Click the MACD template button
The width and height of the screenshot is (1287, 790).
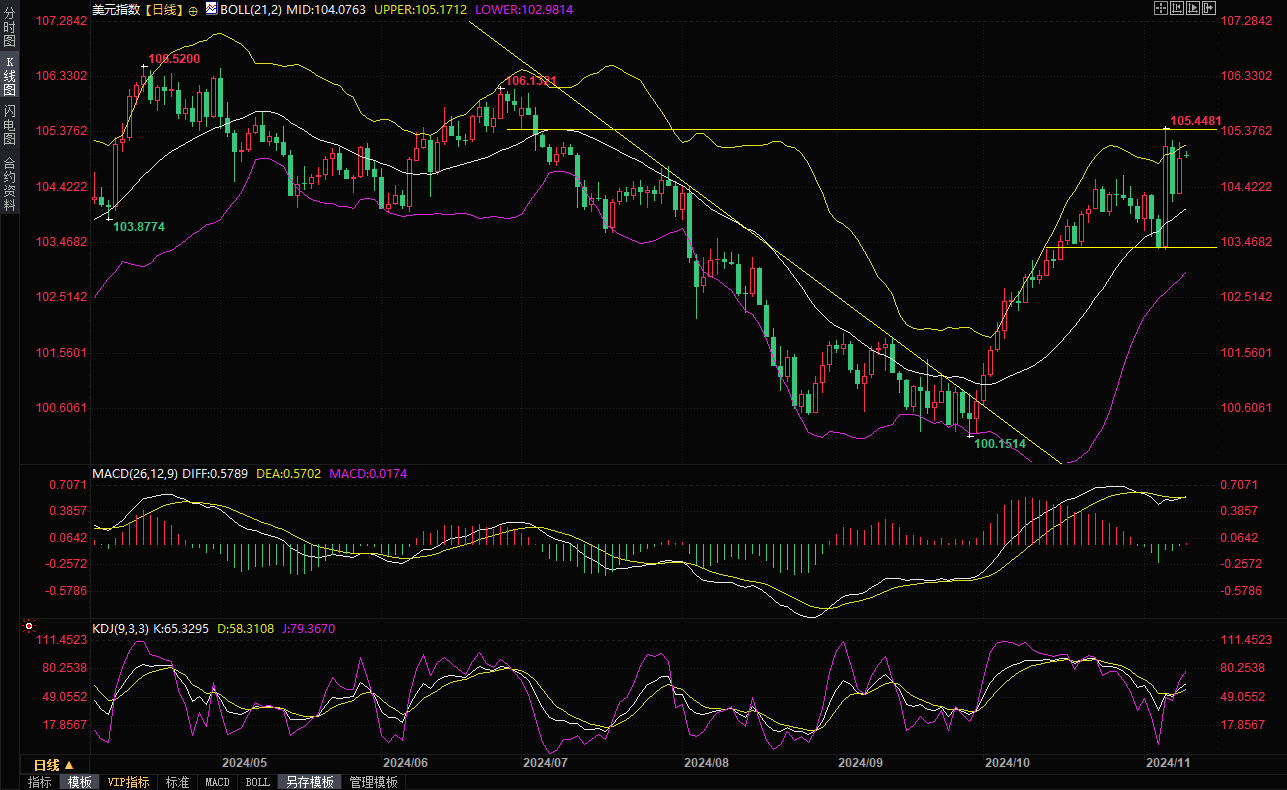tap(217, 782)
